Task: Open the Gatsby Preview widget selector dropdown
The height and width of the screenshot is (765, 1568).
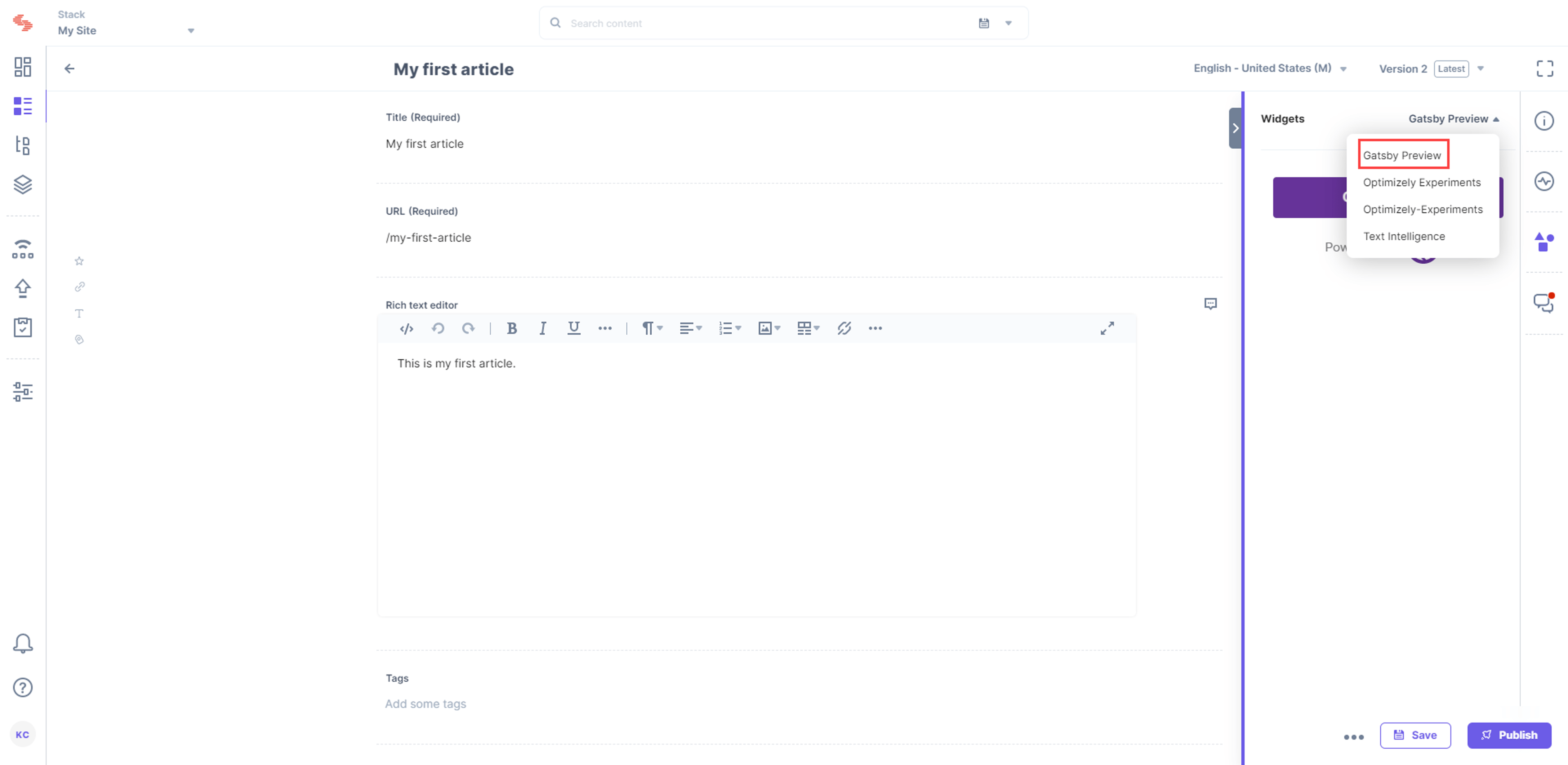Action: 1454,119
